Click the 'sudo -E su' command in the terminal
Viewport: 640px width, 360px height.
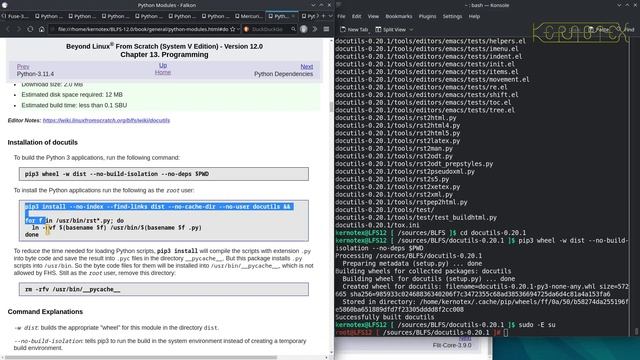[537, 325]
